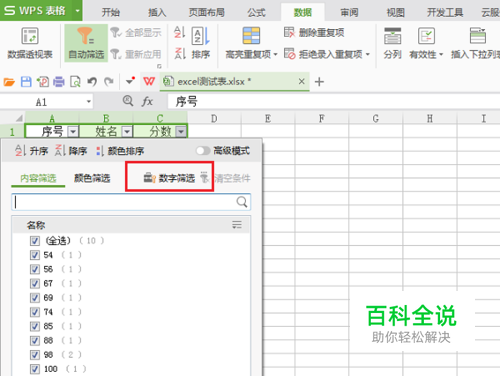Screen dimensions: 500x376
Task: Sort descending with ribbon Z-A icon
Action: [179, 53]
